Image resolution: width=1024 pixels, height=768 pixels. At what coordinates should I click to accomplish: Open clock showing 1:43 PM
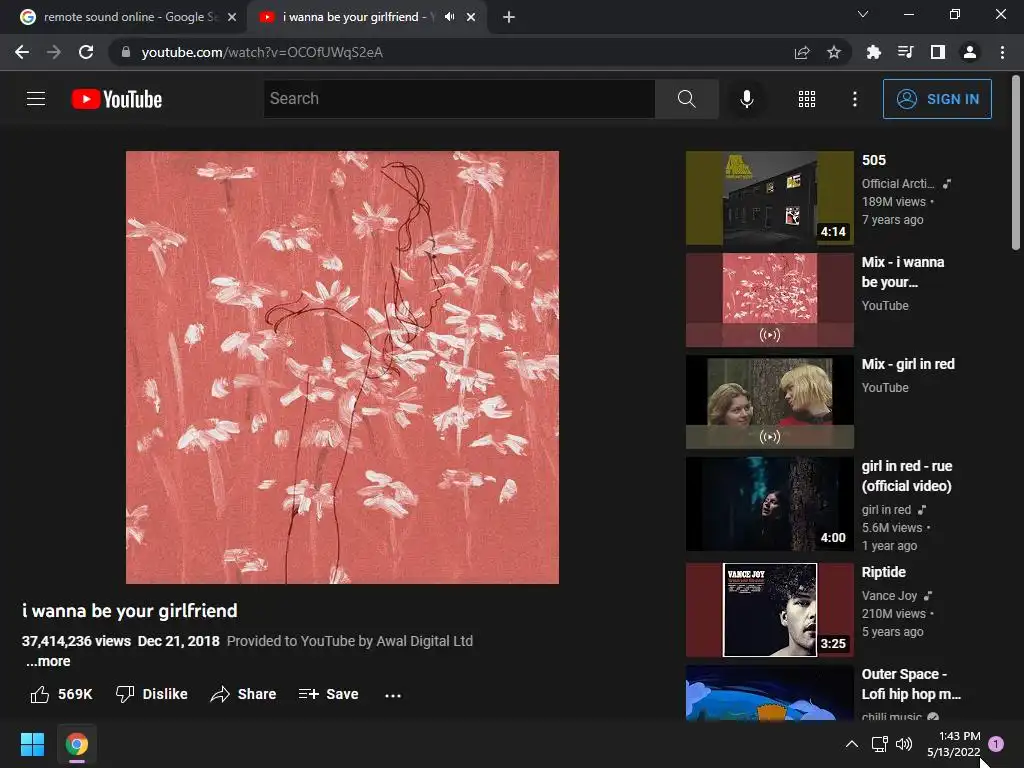(x=953, y=744)
